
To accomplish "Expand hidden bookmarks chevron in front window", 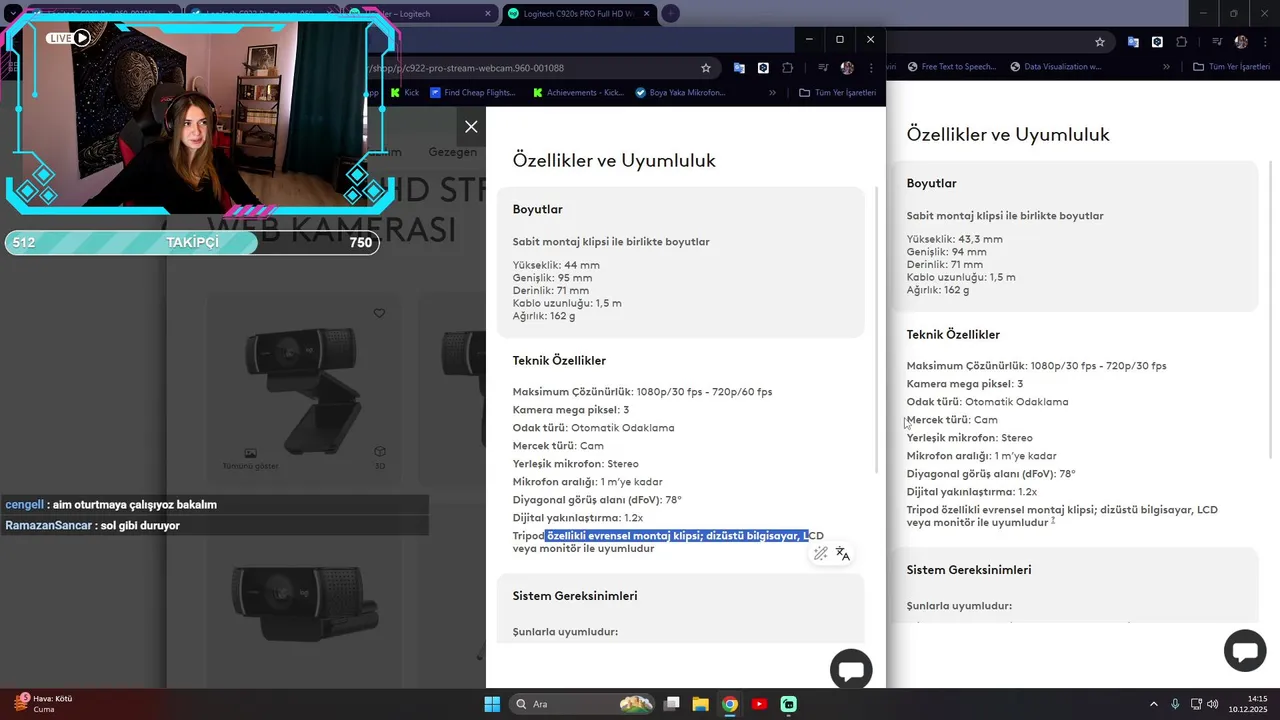I will click(772, 93).
